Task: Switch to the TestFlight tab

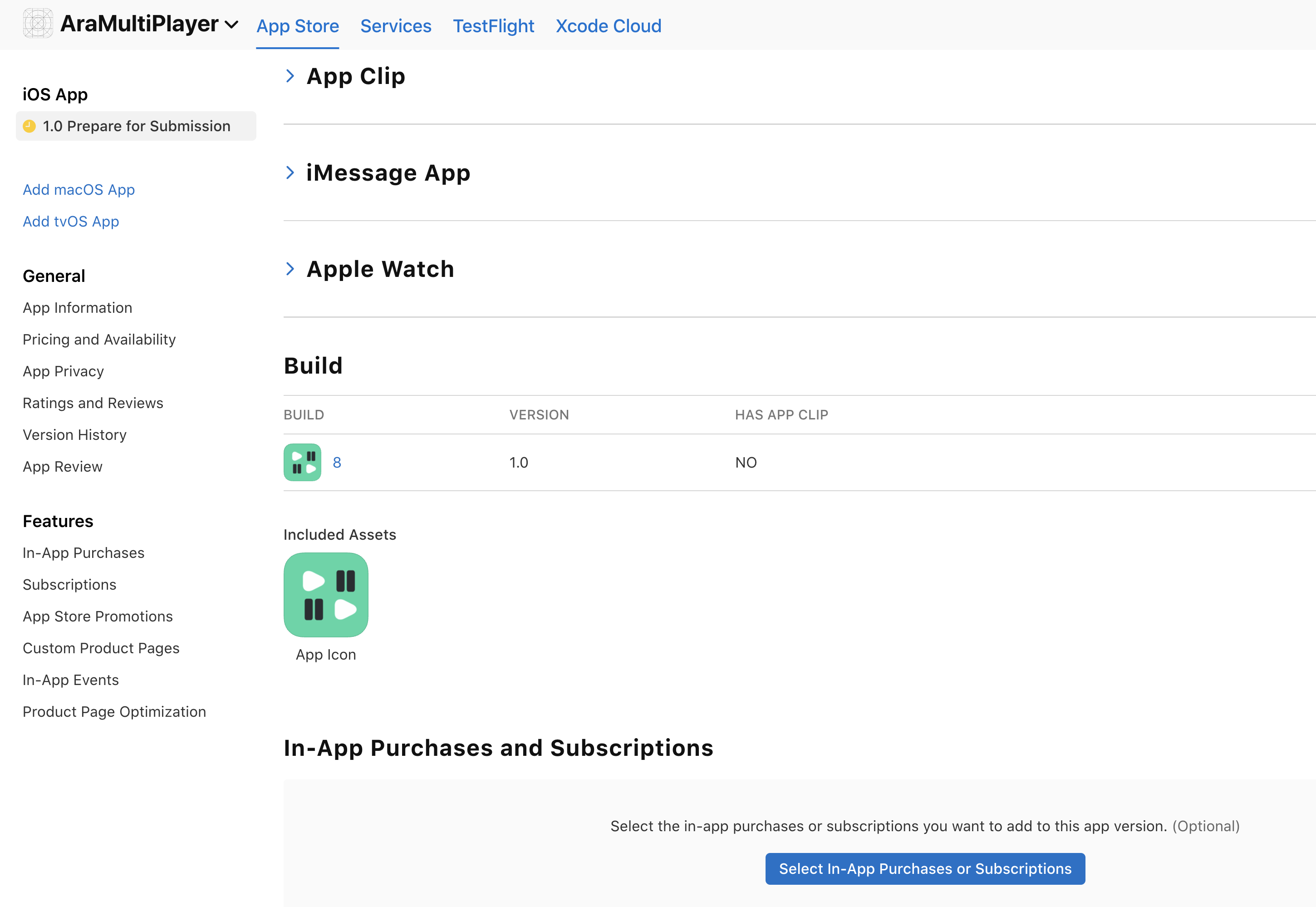Action: [x=493, y=26]
